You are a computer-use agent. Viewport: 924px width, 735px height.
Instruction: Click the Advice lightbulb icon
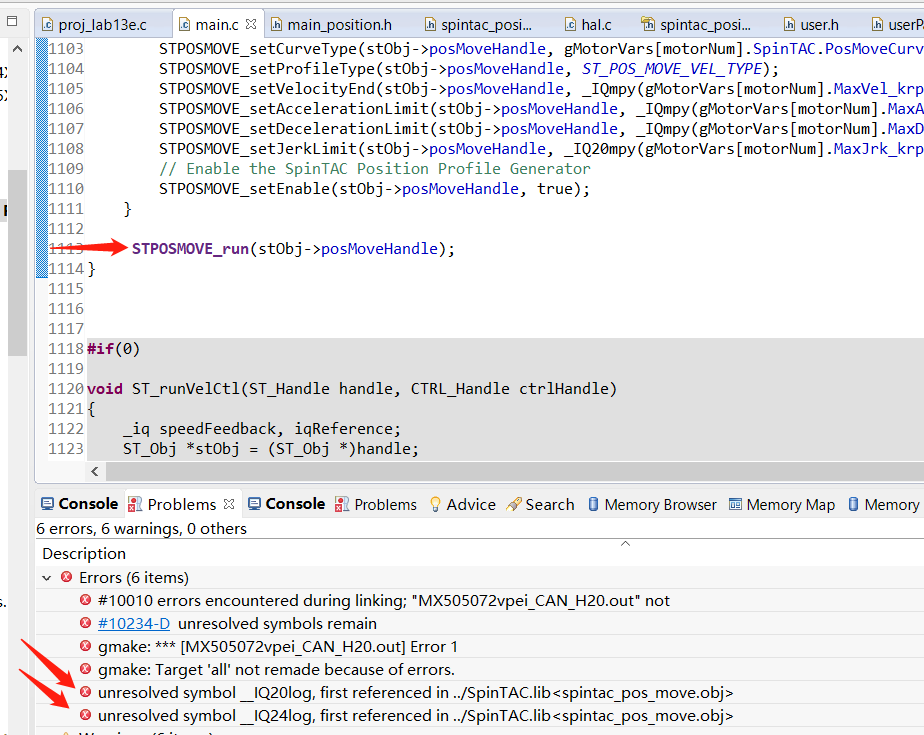[435, 505]
